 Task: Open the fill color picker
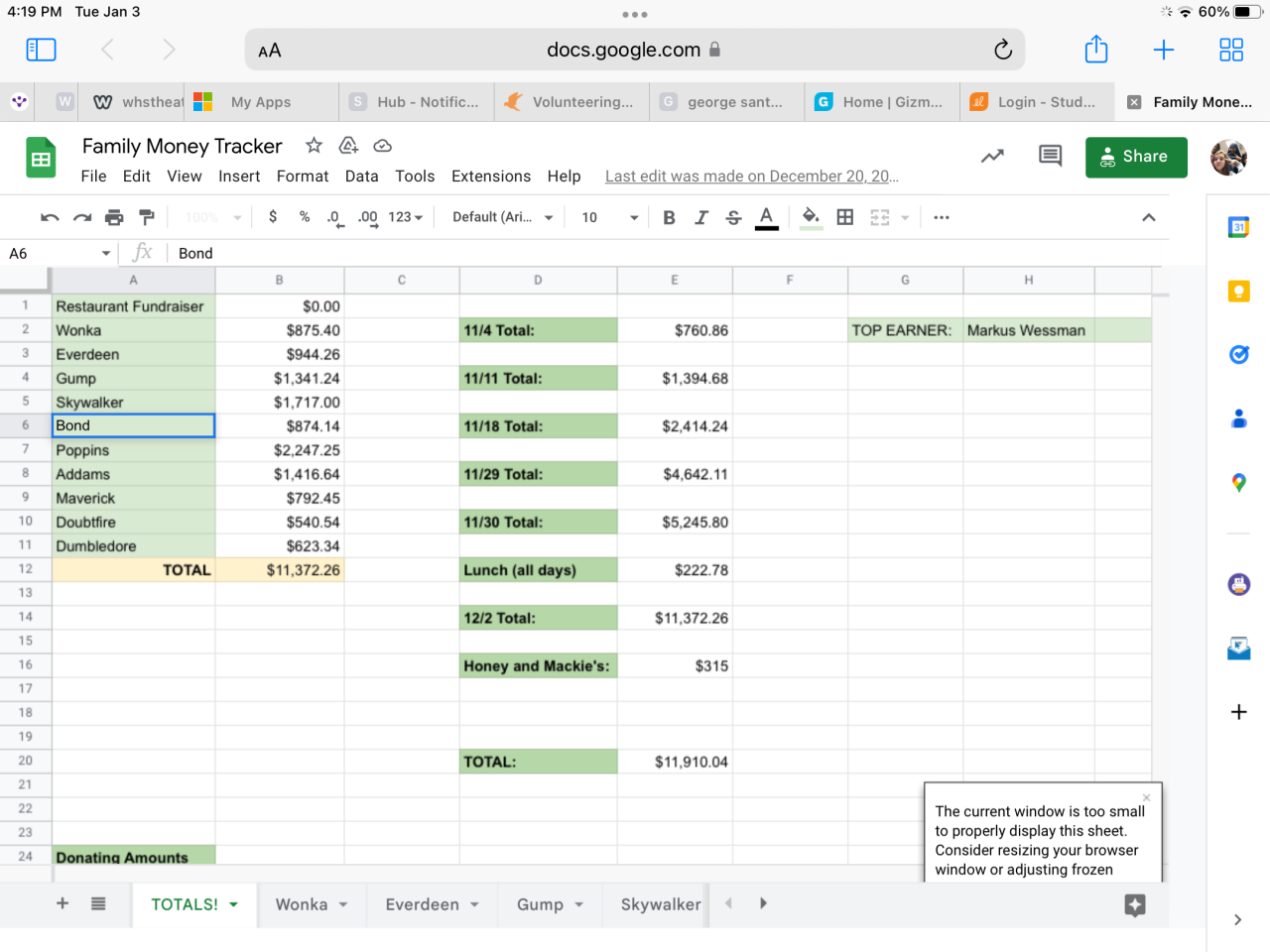(x=811, y=217)
